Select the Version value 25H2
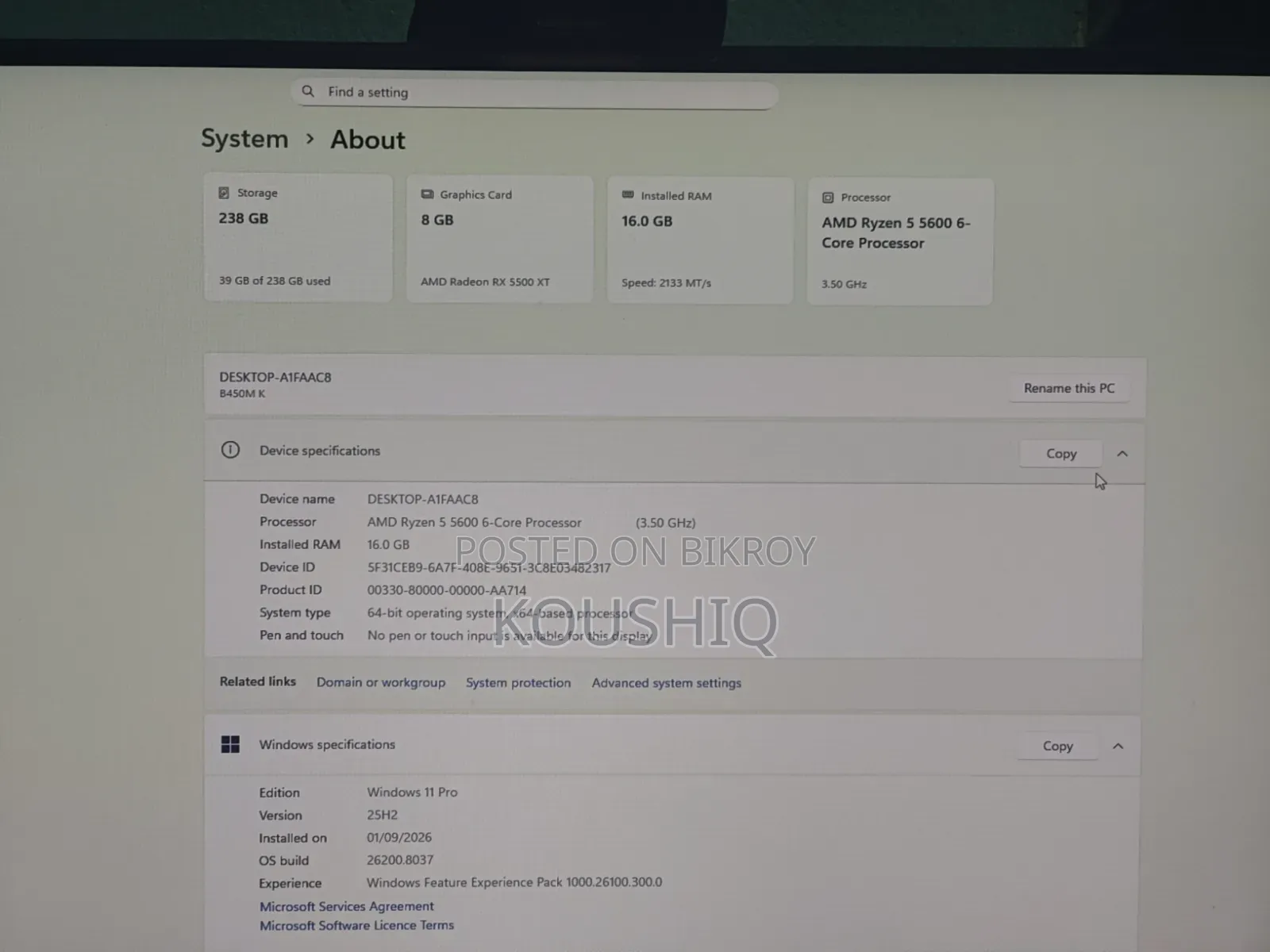 pyautogui.click(x=383, y=815)
